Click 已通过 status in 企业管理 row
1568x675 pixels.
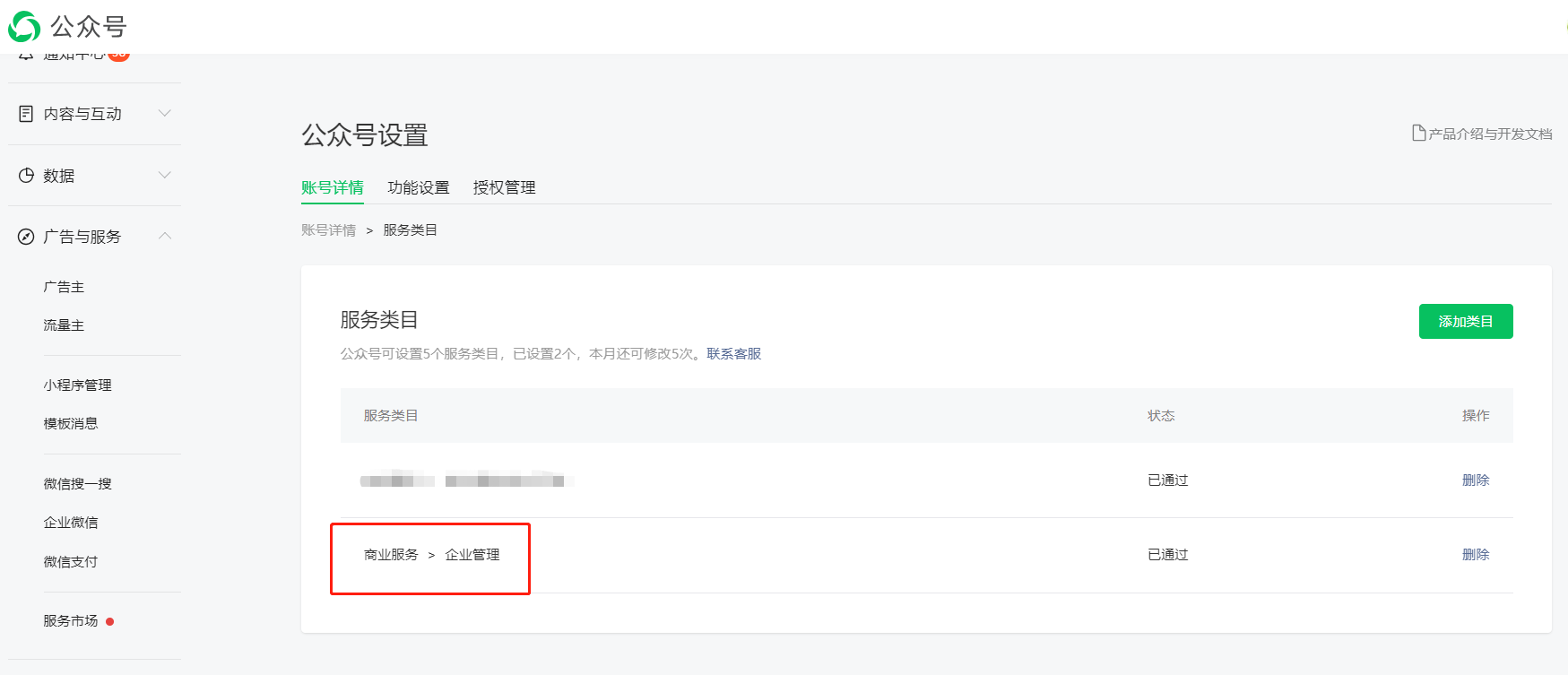pyautogui.click(x=1168, y=555)
